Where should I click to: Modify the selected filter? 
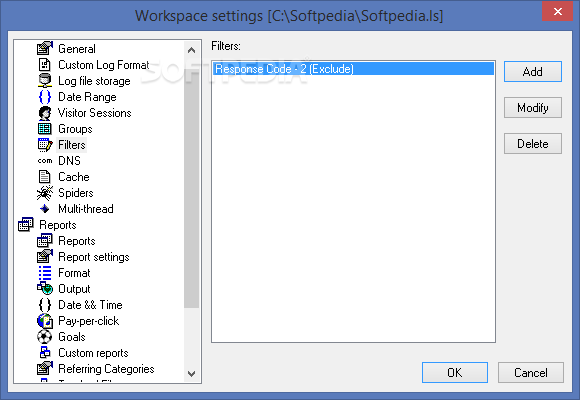(x=533, y=108)
